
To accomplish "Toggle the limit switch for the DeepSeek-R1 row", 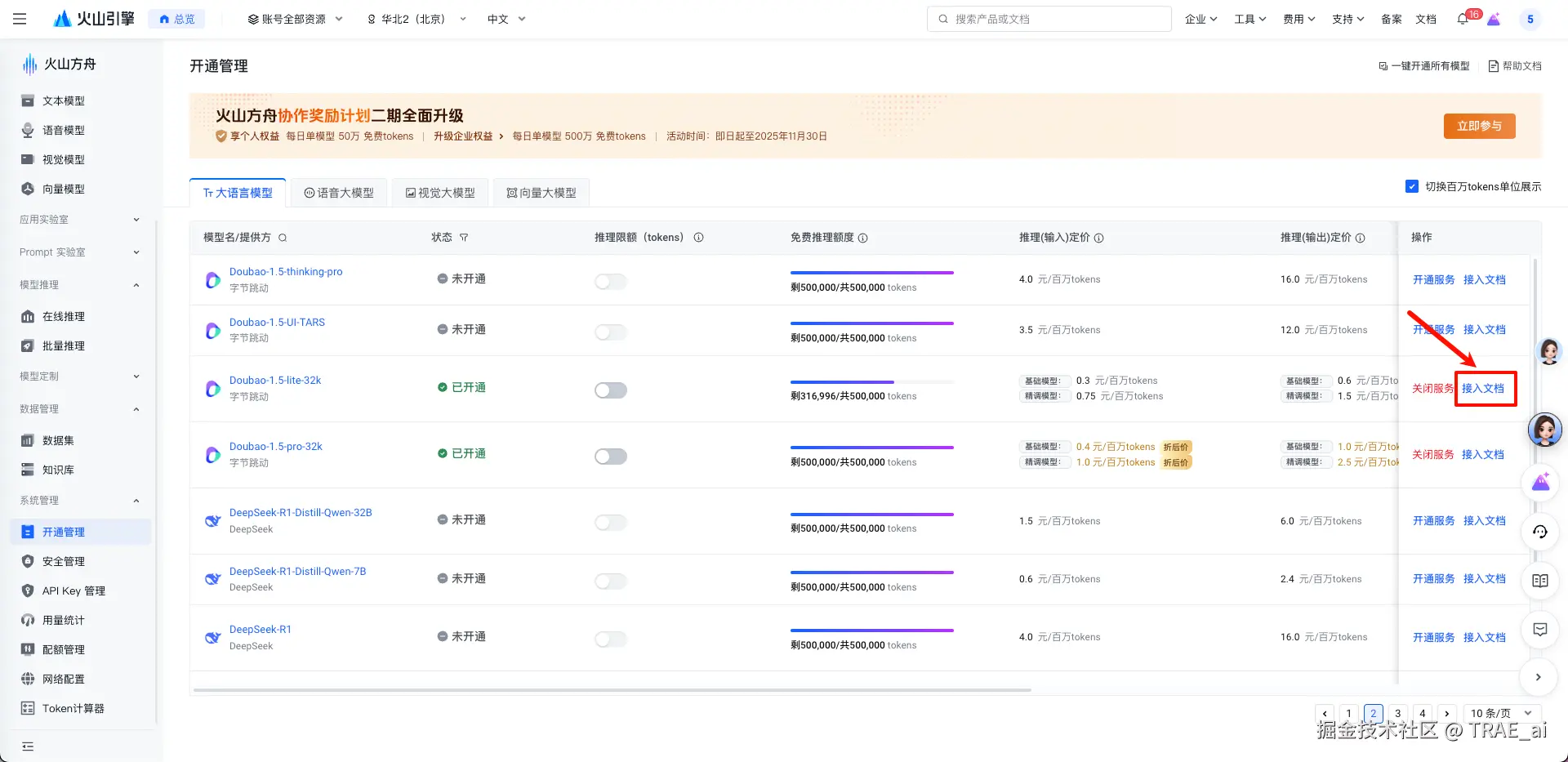I will click(611, 639).
